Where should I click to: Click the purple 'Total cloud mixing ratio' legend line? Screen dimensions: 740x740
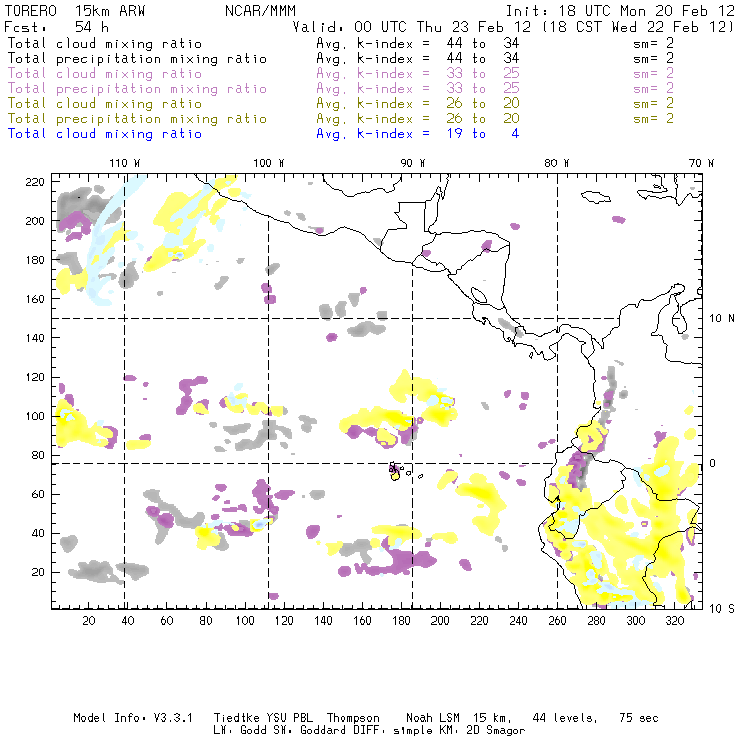pos(105,74)
